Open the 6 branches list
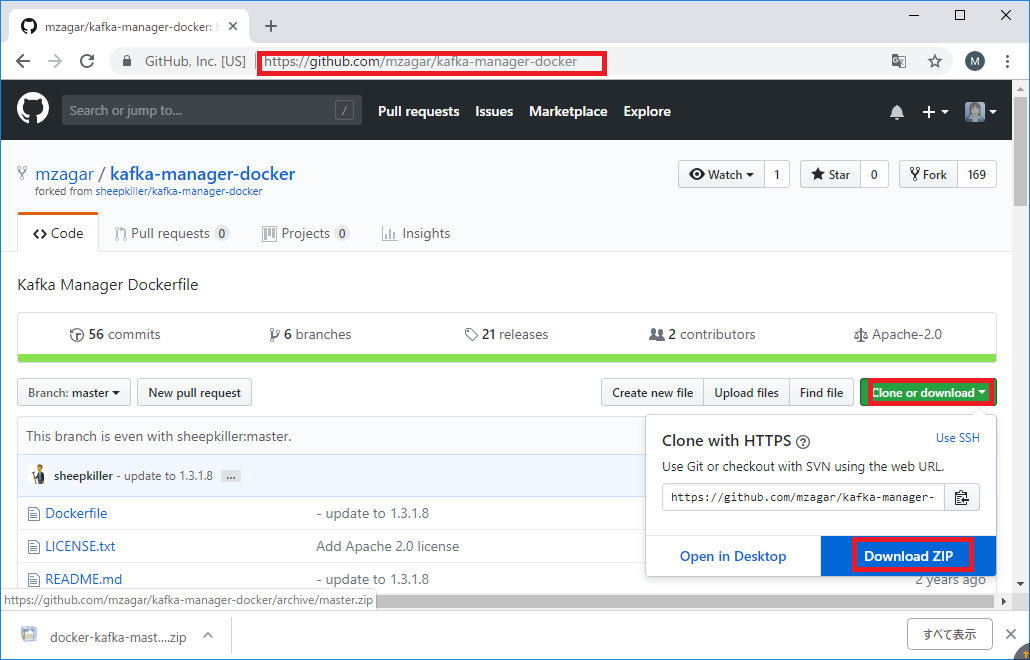The width and height of the screenshot is (1030, 660). (x=310, y=334)
